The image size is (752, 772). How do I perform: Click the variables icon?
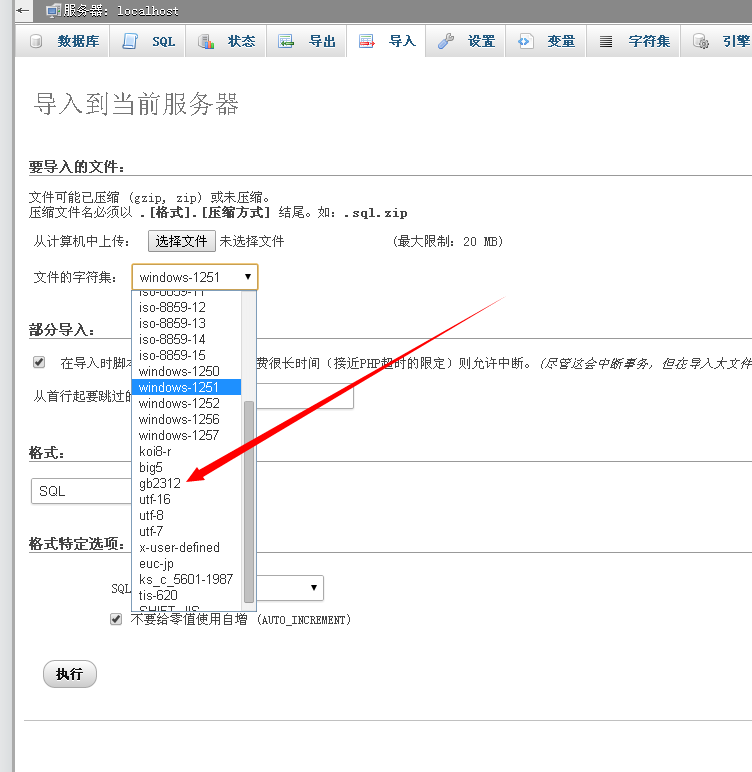point(526,42)
